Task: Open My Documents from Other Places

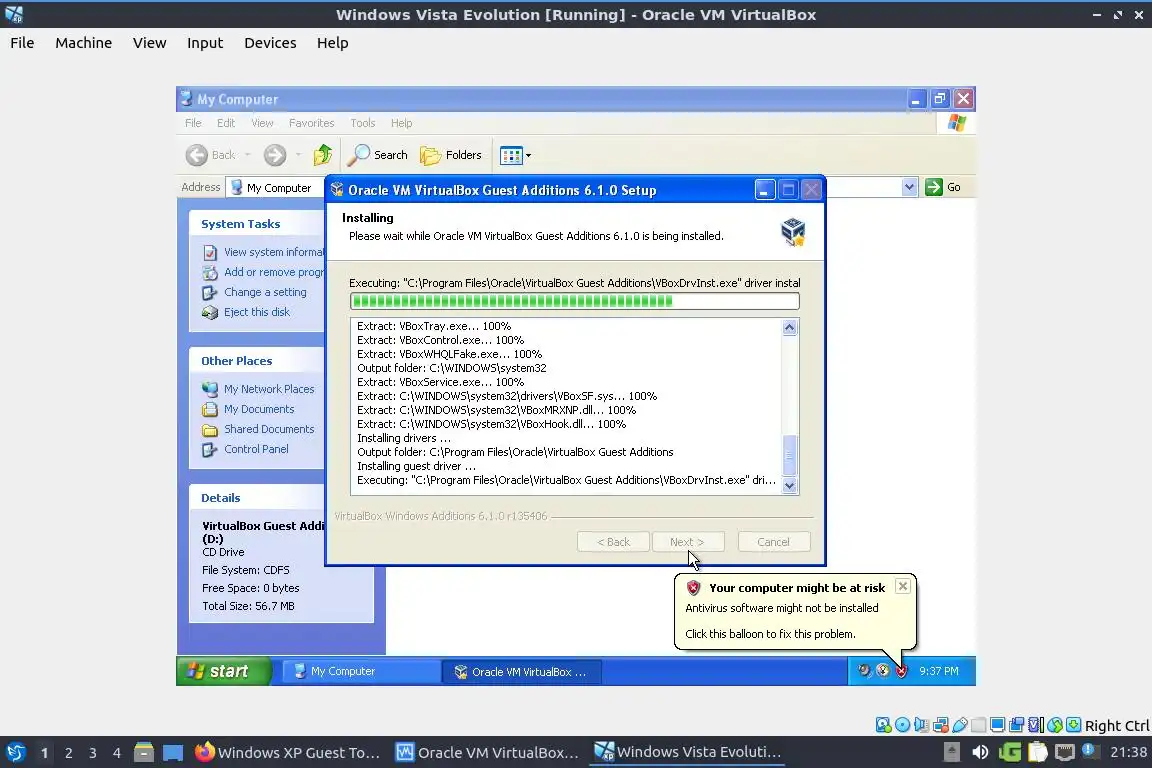Action: (248, 409)
